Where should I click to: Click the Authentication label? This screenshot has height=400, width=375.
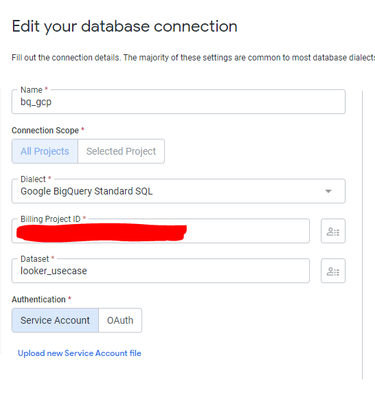pyautogui.click(x=39, y=299)
